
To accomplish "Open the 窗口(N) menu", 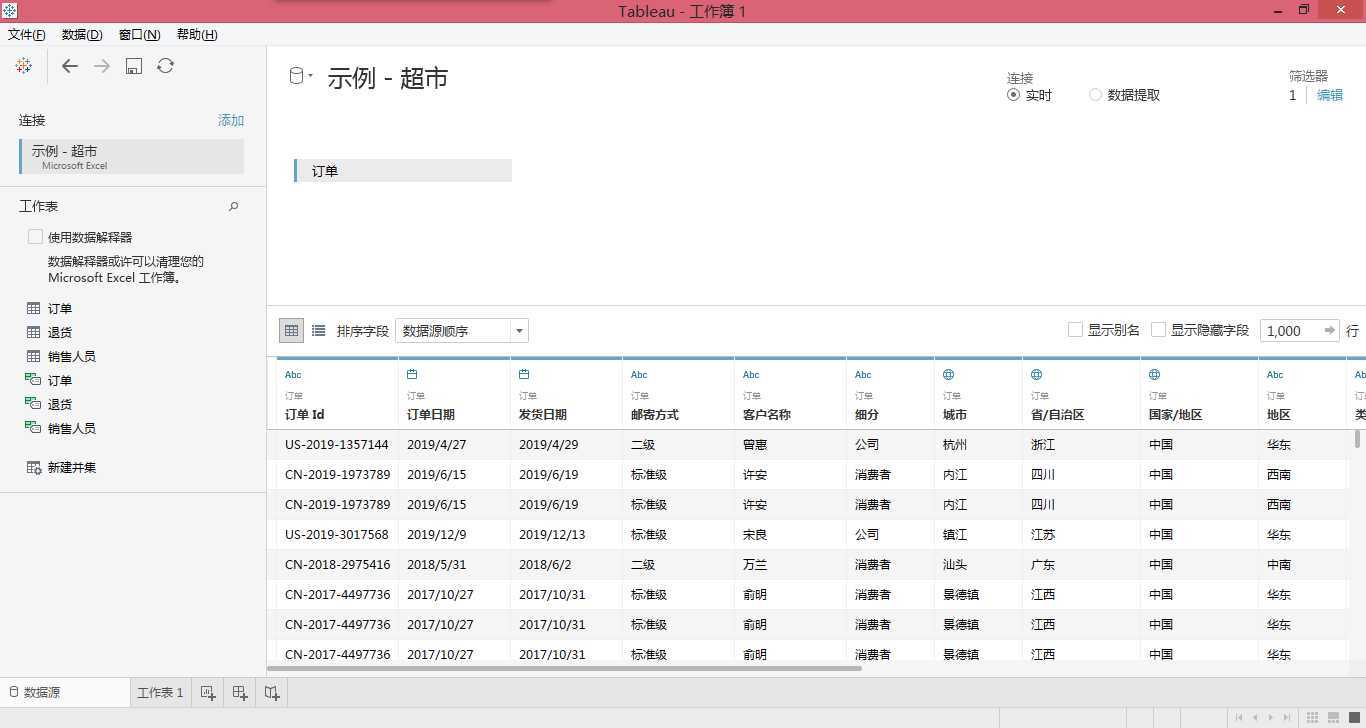I will coord(139,34).
